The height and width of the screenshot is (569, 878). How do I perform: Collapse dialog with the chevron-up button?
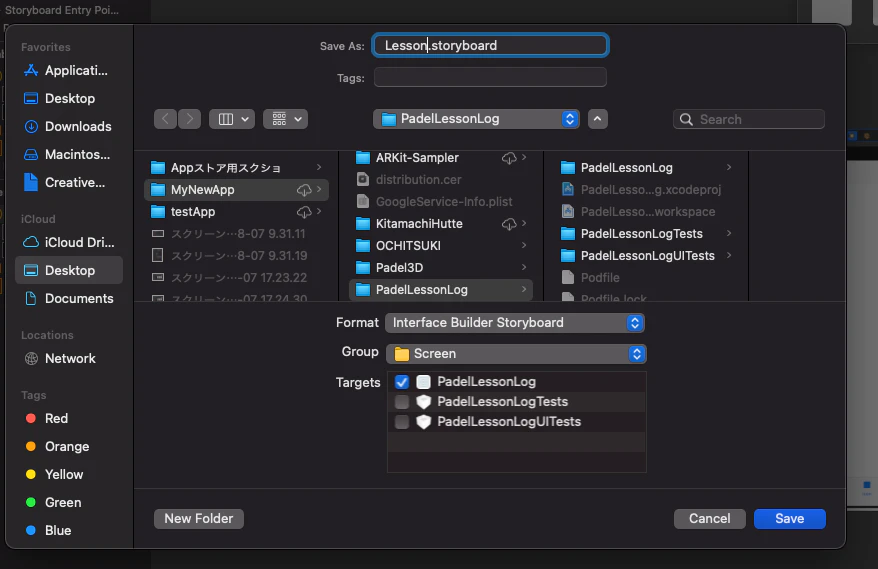597,119
